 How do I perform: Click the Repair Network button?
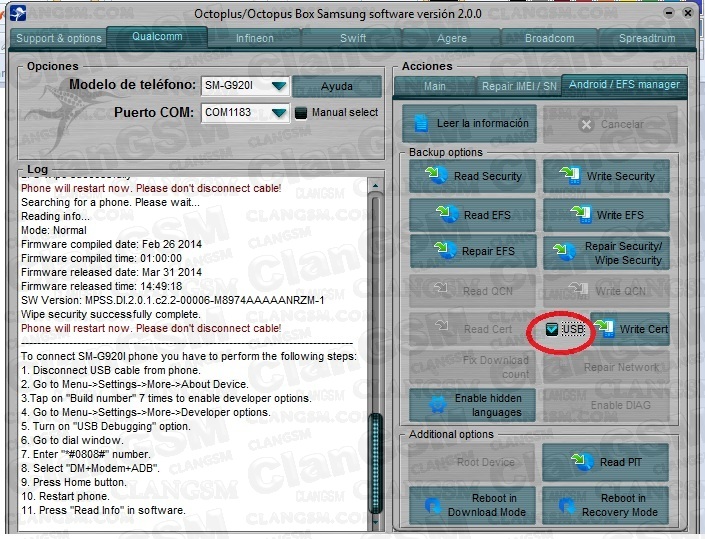607,367
